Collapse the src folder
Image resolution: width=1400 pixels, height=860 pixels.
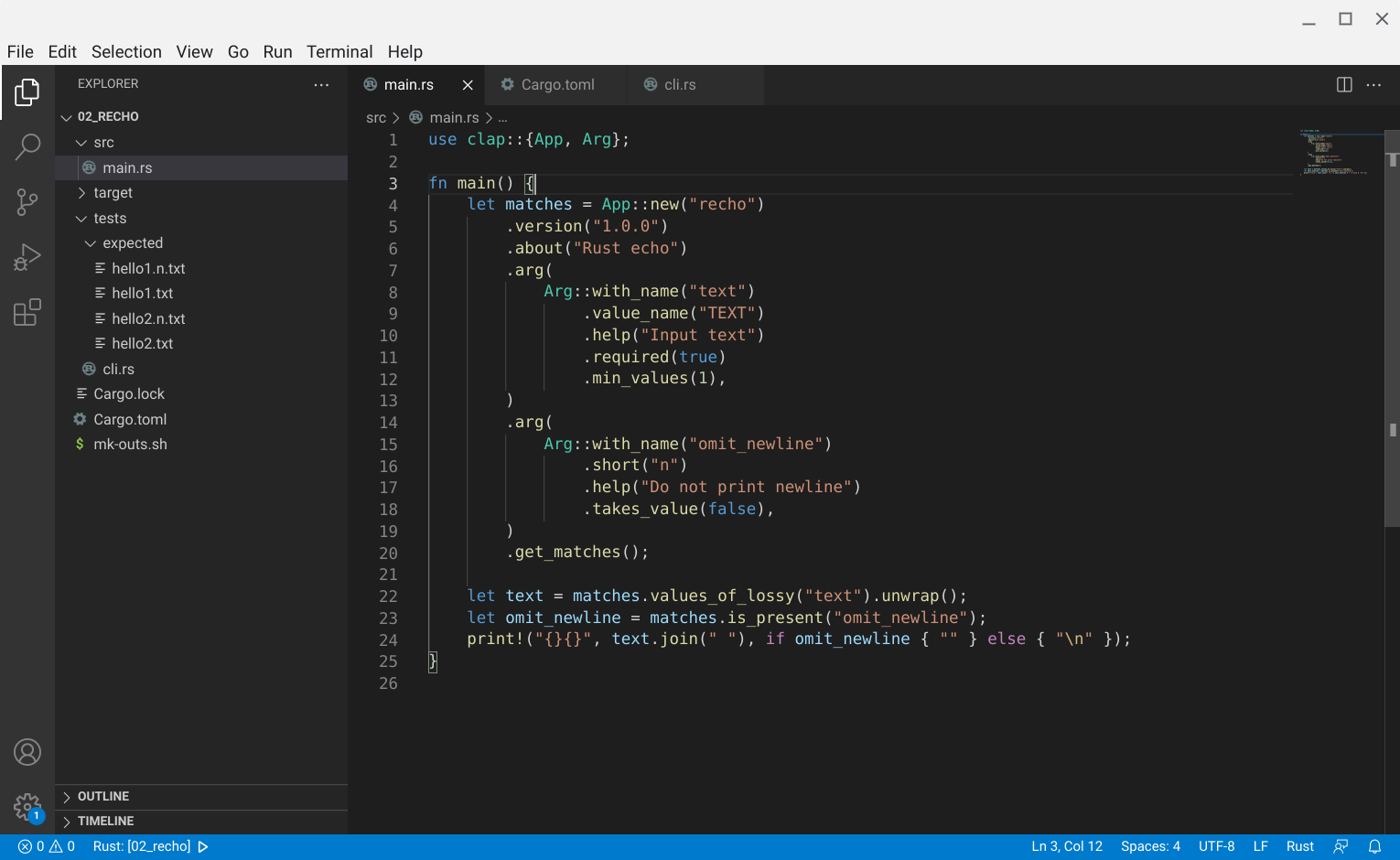(81, 143)
